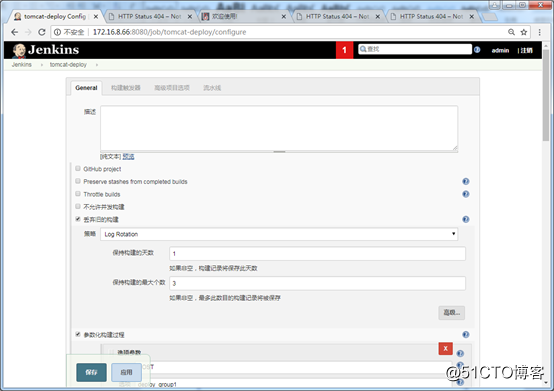Open help icon next to the red X button

[x=460, y=353]
